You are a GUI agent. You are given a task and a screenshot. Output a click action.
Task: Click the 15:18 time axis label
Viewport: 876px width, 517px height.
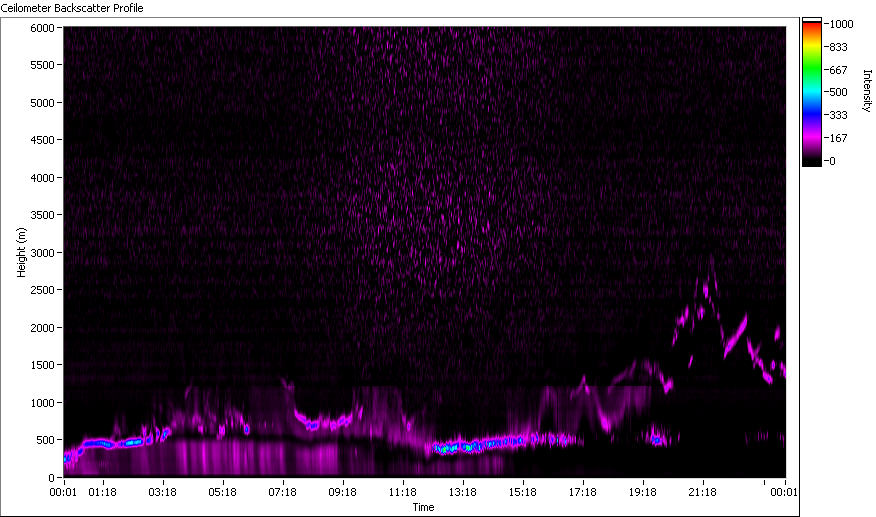point(523,492)
